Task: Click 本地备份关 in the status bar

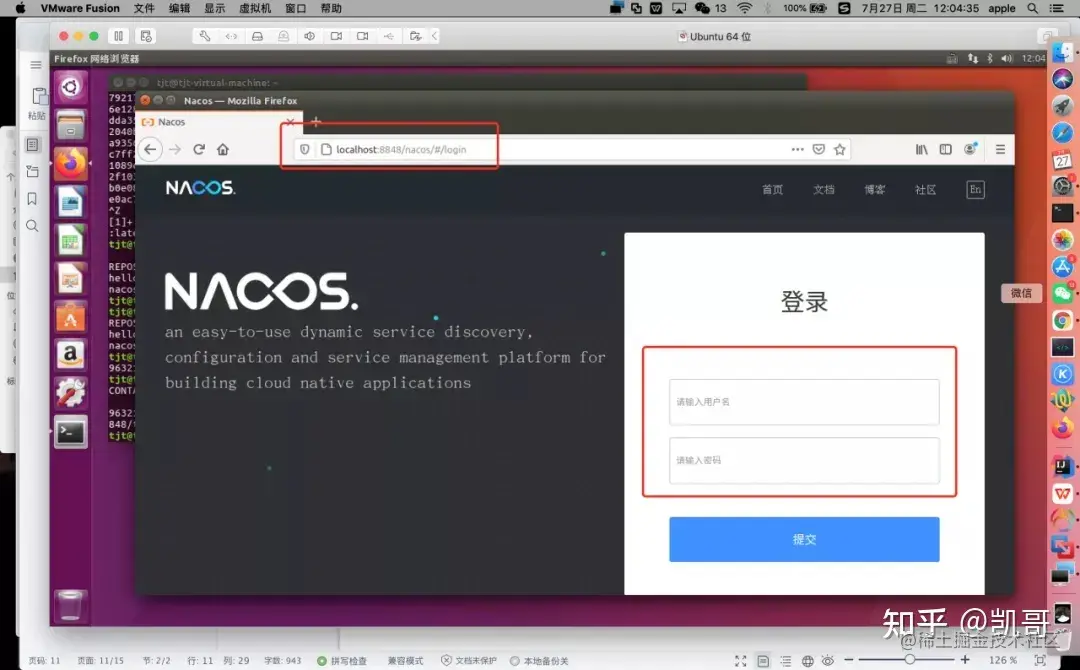Action: tap(539, 660)
